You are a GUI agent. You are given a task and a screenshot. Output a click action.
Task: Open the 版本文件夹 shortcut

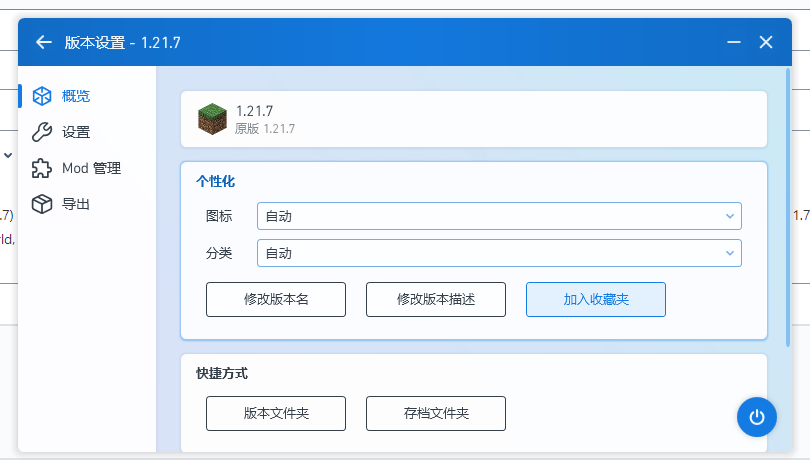276,413
